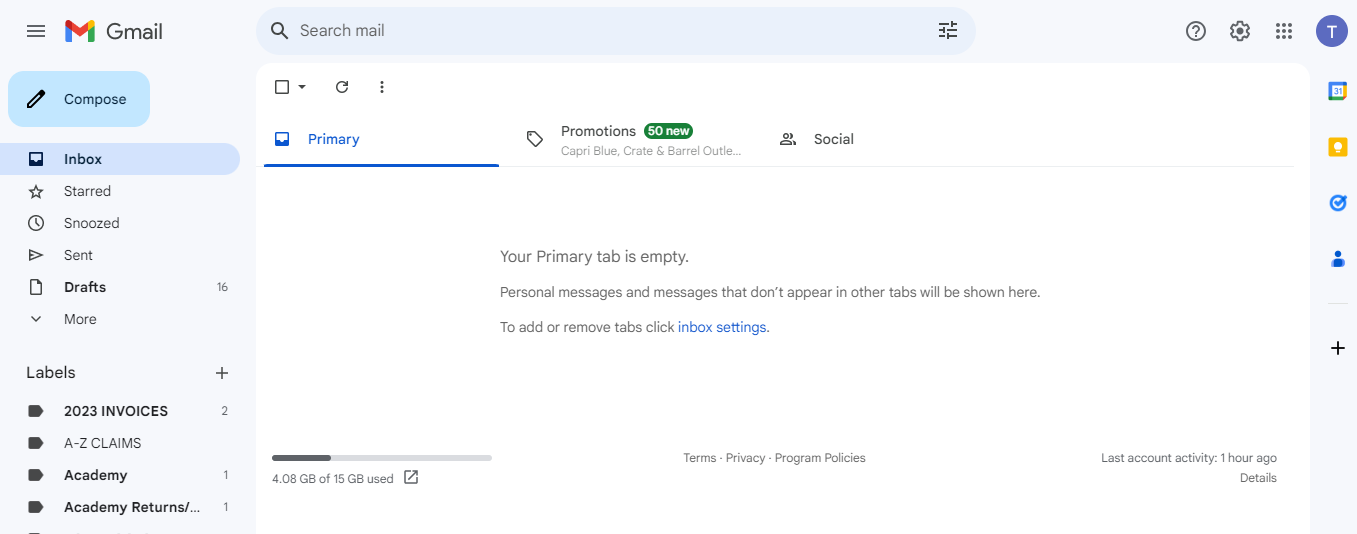The height and width of the screenshot is (534, 1357).
Task: Tick the select all messages checkbox
Action: tap(282, 87)
